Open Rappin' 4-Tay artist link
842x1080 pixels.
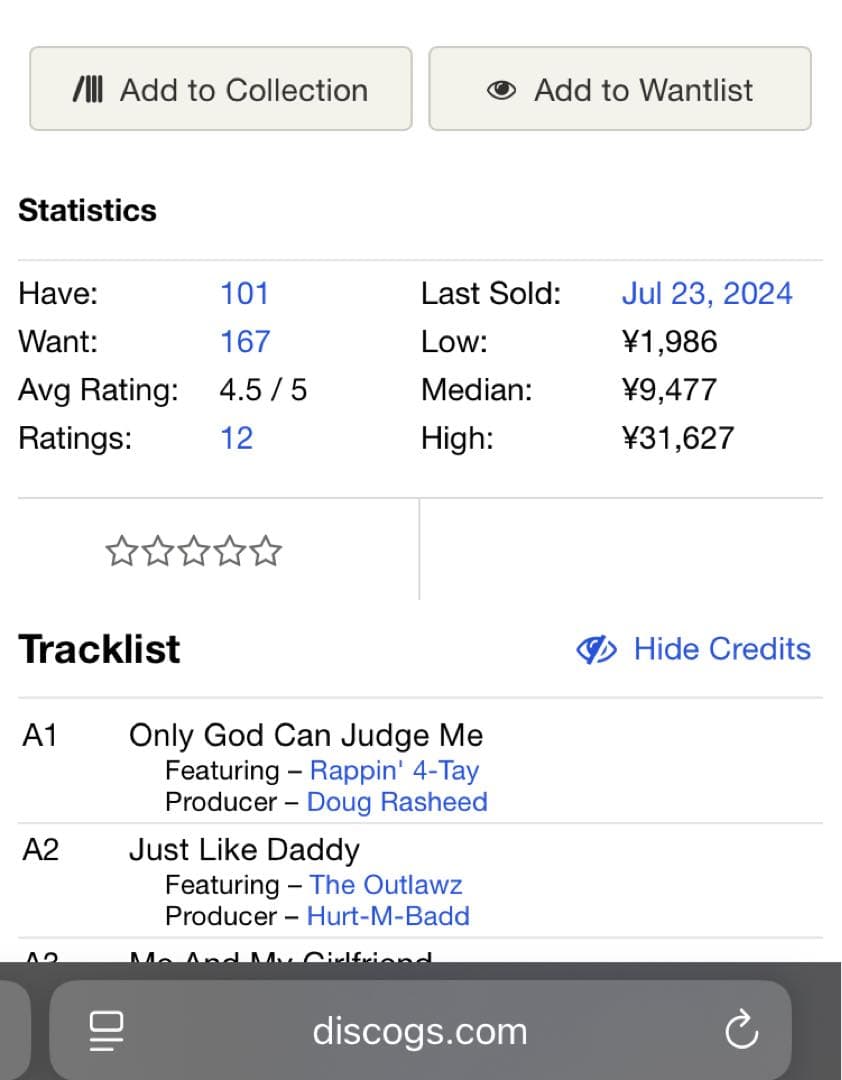point(394,770)
